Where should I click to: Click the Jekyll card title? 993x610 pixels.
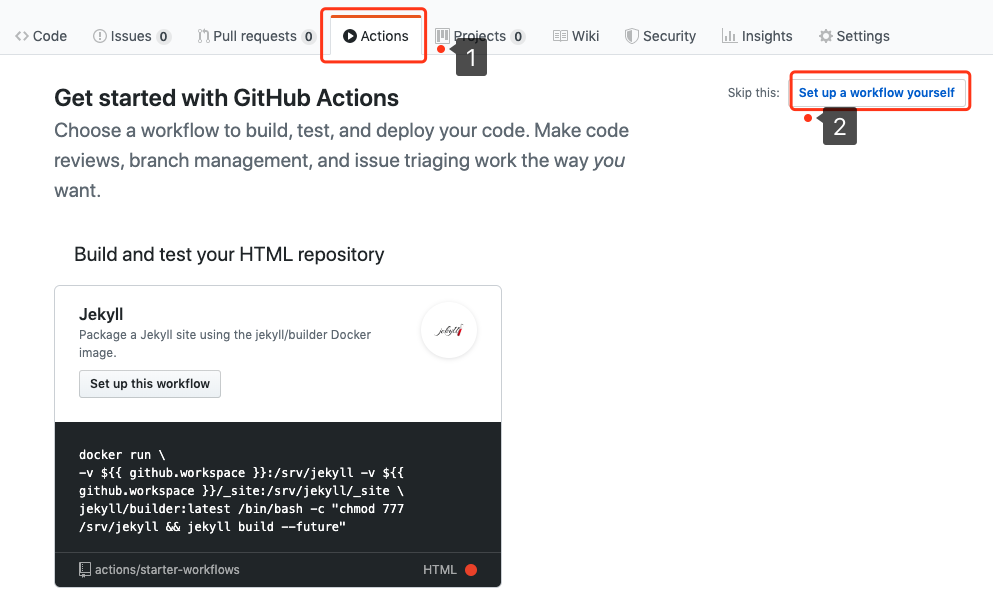(x=101, y=314)
